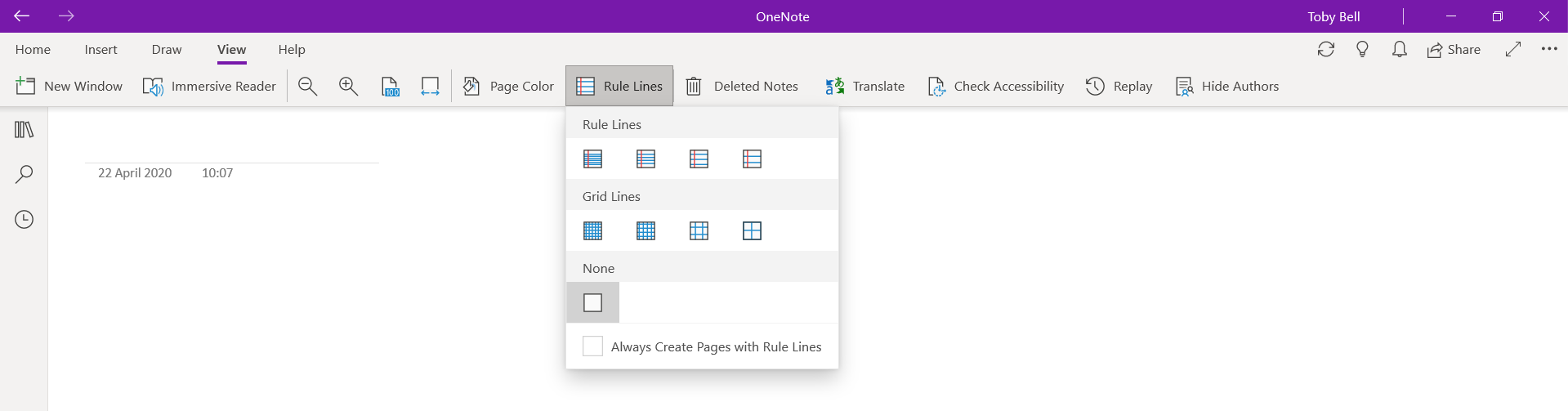Open the notifications bell icon
The height and width of the screenshot is (411, 1568).
1400,50
